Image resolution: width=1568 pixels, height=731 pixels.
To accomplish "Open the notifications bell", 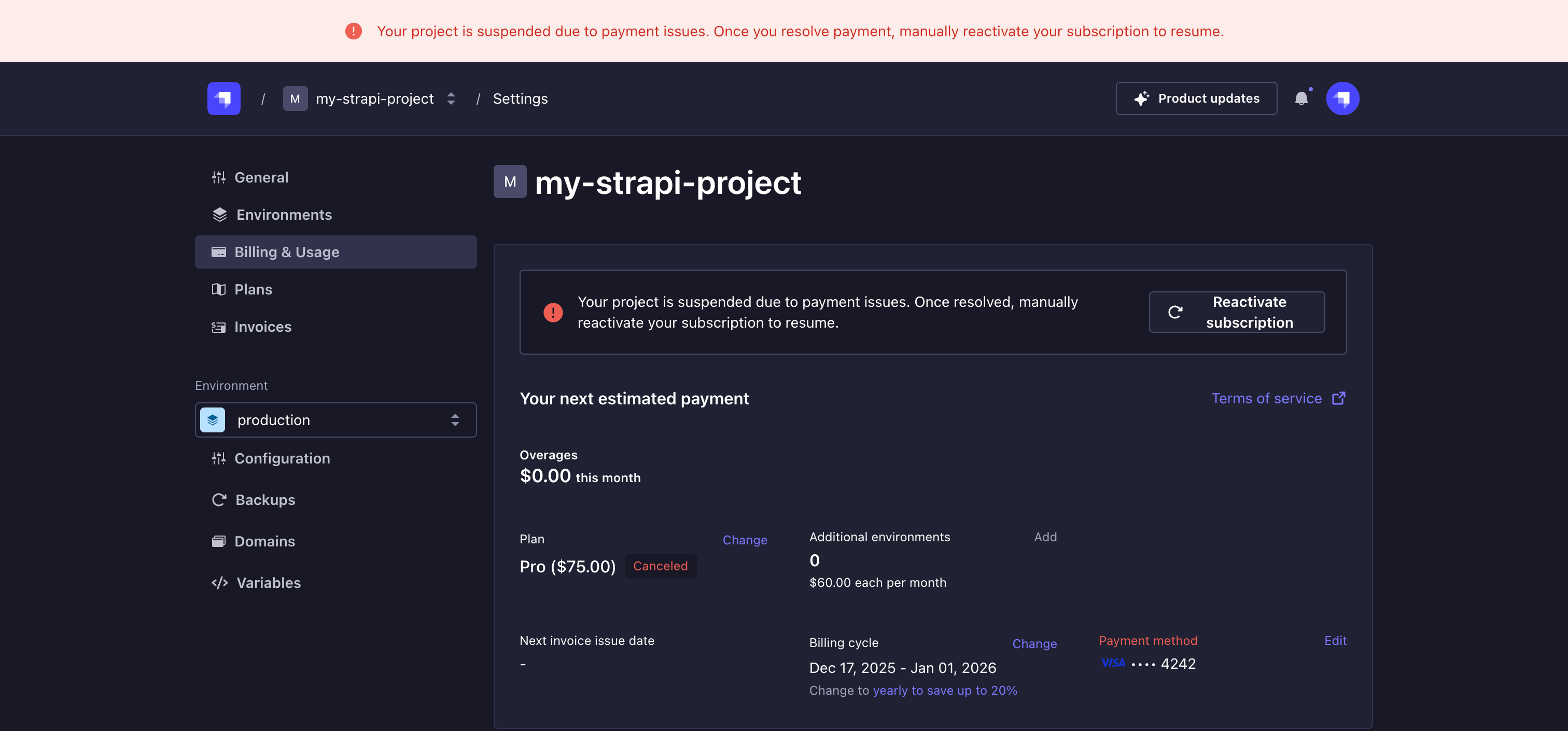I will 1301,99.
